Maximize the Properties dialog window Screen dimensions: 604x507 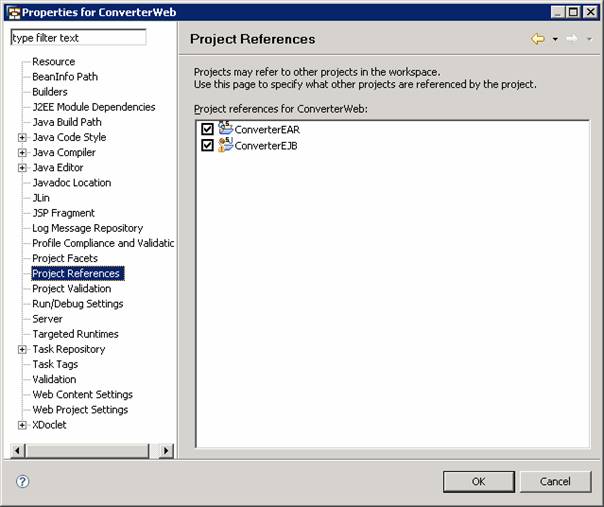point(574,11)
